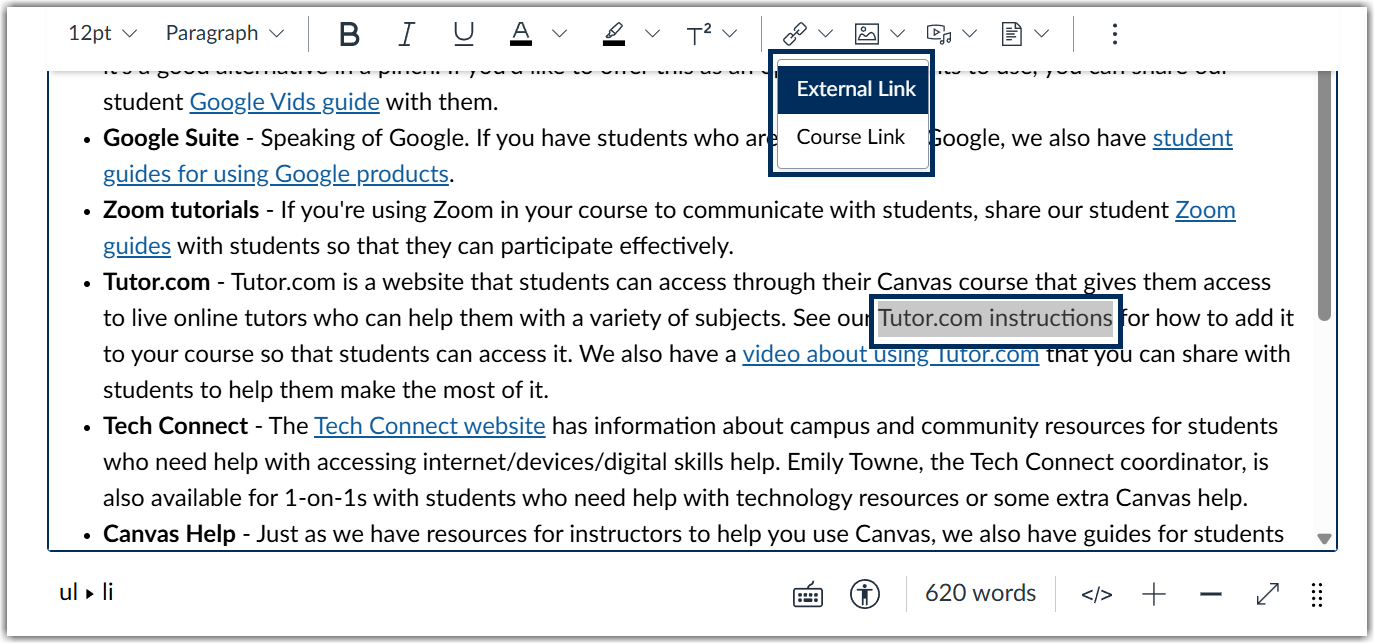Viewport: 1375px width, 644px height.
Task: Open the Tech Connect website link
Action: point(430,426)
